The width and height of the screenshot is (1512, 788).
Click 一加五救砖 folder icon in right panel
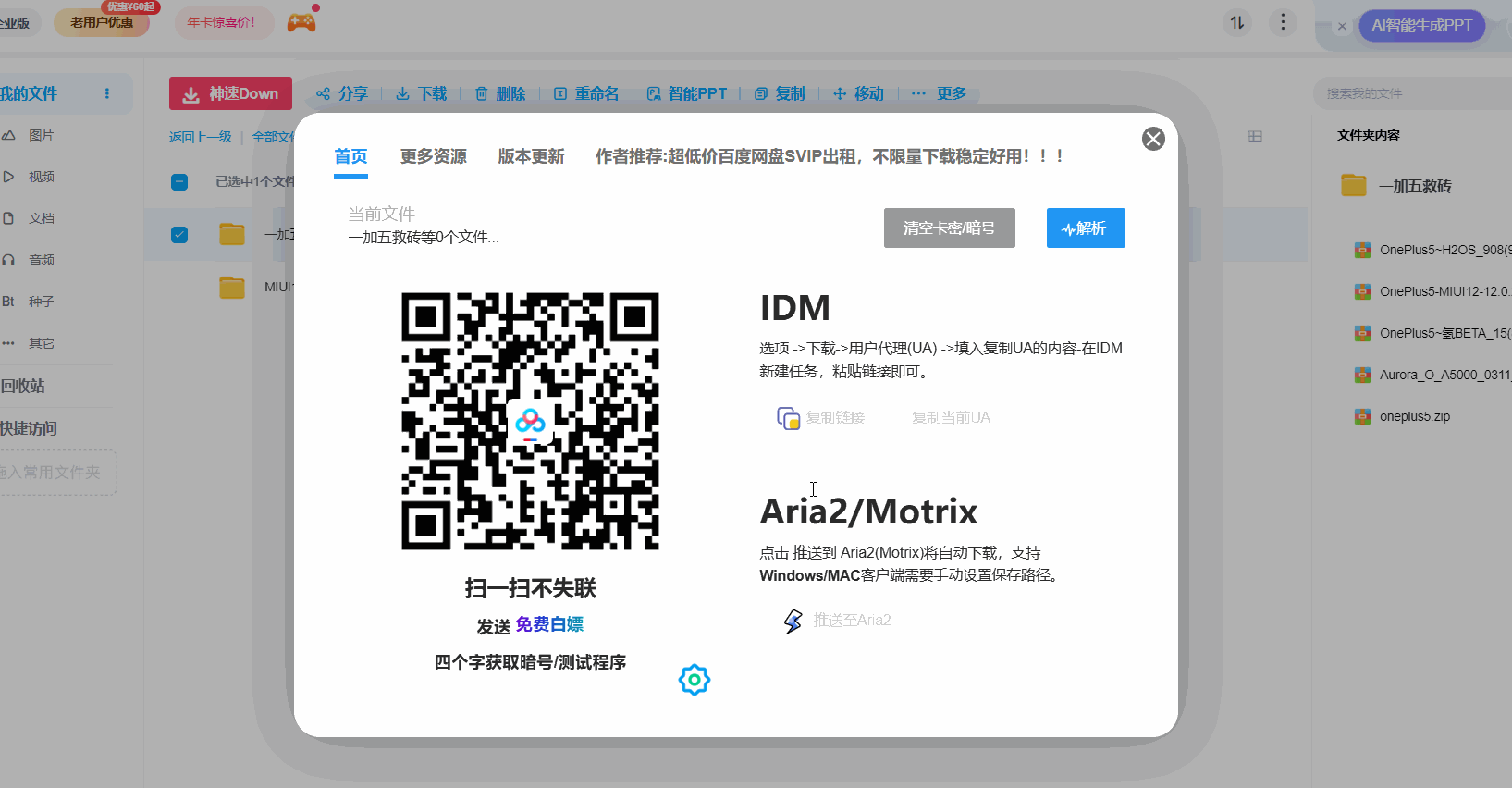pos(1354,185)
